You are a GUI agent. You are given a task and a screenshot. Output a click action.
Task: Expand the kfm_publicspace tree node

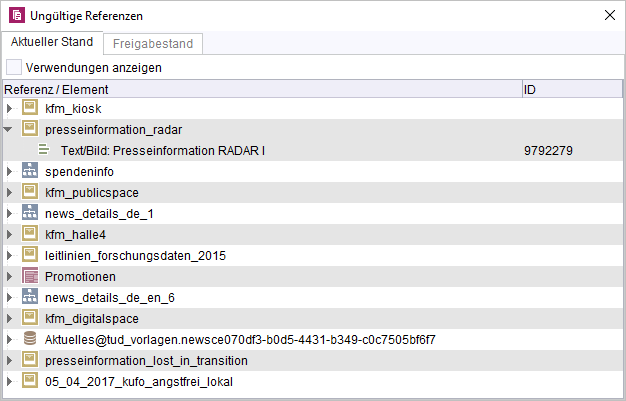9,192
